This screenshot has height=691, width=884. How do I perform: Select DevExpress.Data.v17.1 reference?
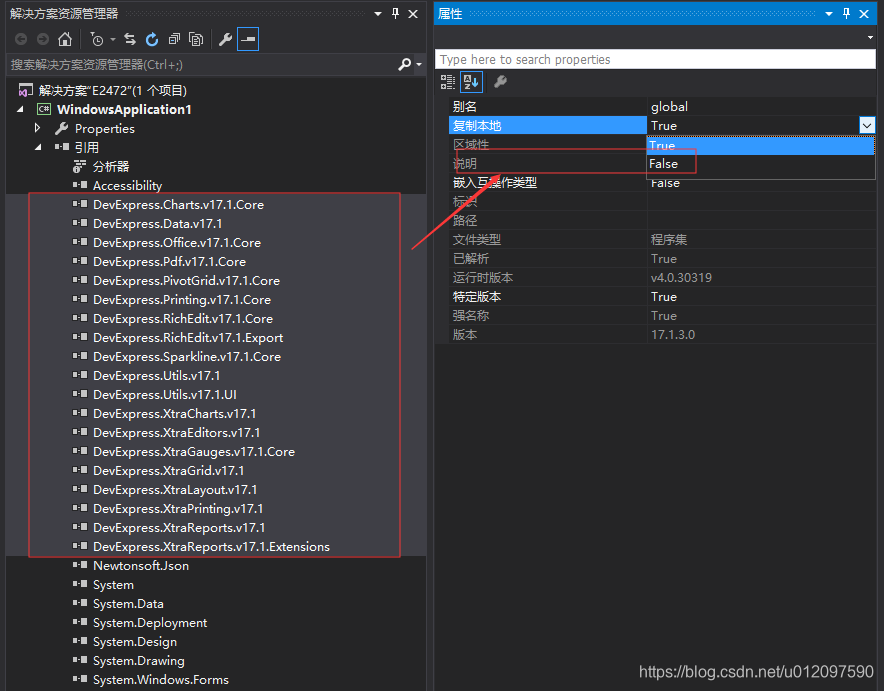click(157, 223)
